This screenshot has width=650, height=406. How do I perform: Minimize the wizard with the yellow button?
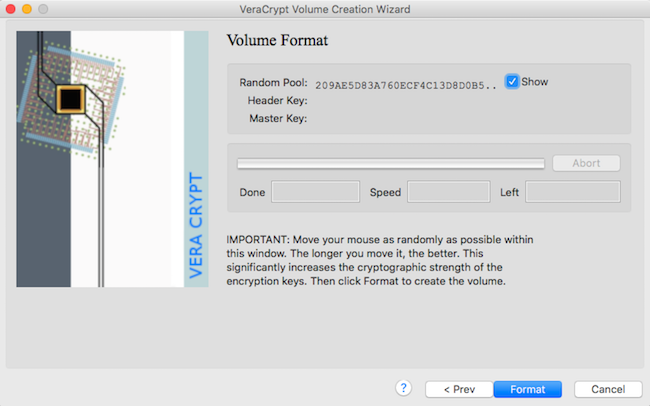pyautogui.click(x=27, y=9)
